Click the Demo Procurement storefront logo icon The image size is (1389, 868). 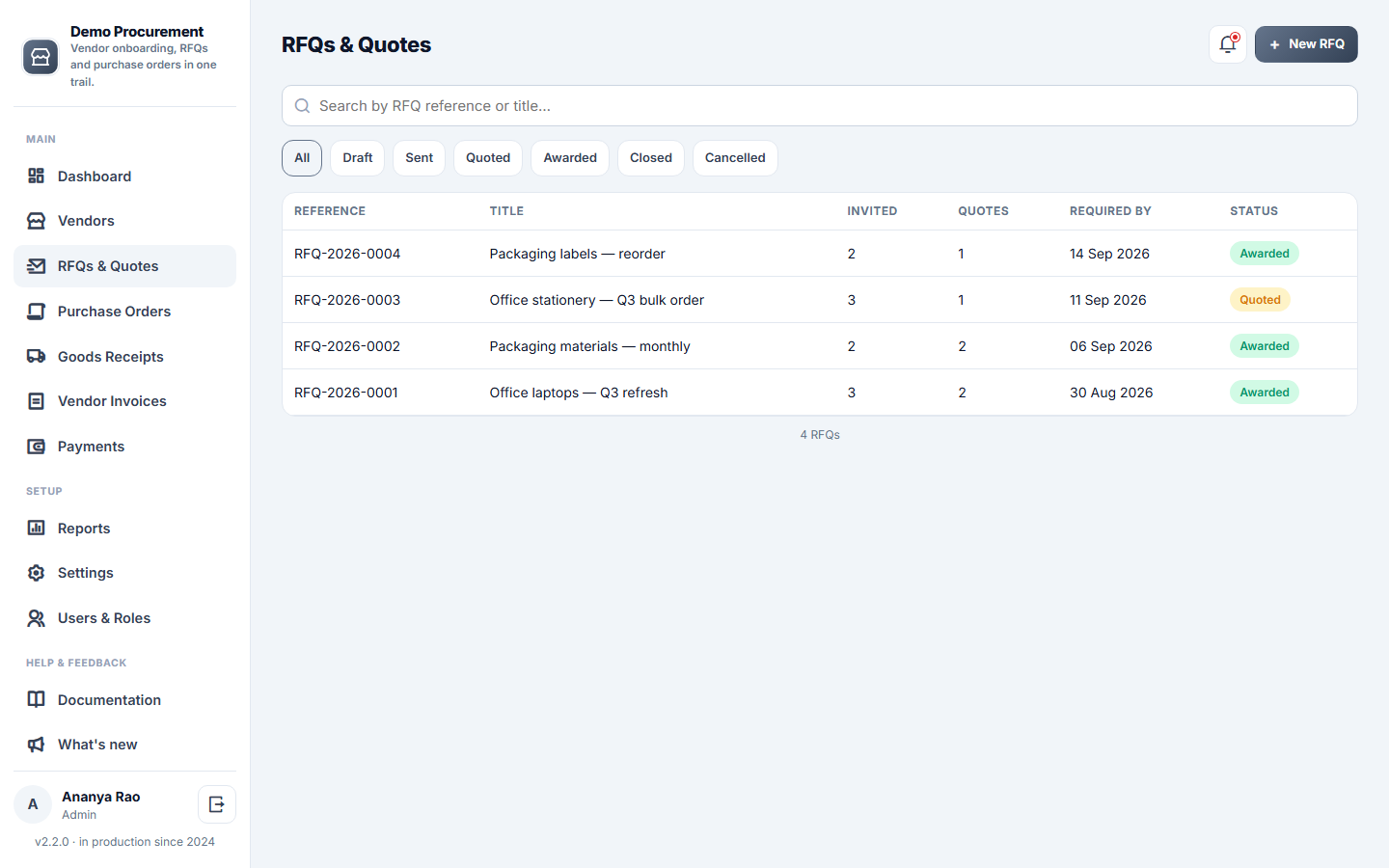[x=41, y=57]
